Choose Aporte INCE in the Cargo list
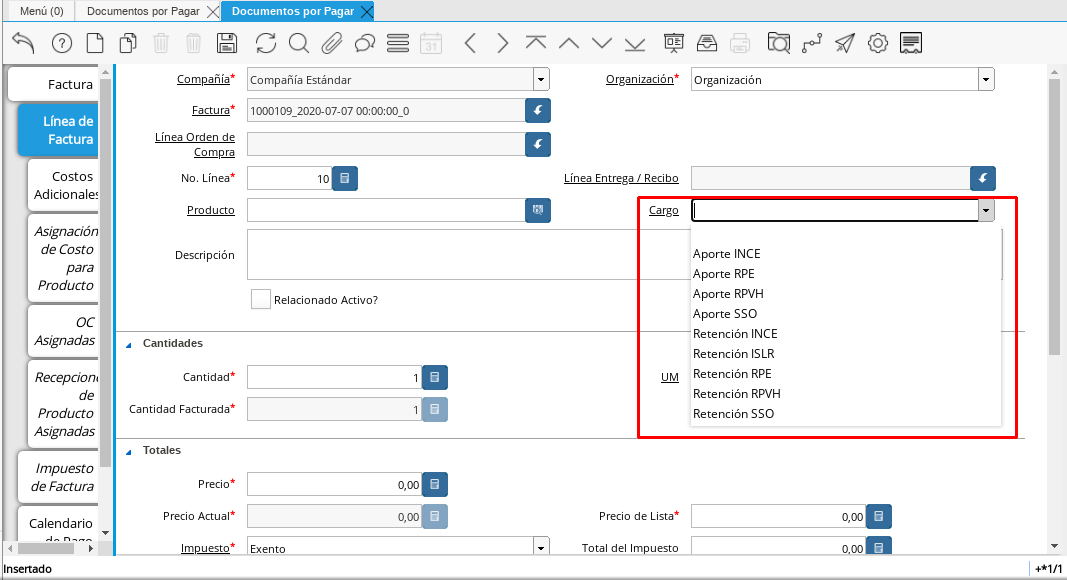 pyautogui.click(x=726, y=254)
